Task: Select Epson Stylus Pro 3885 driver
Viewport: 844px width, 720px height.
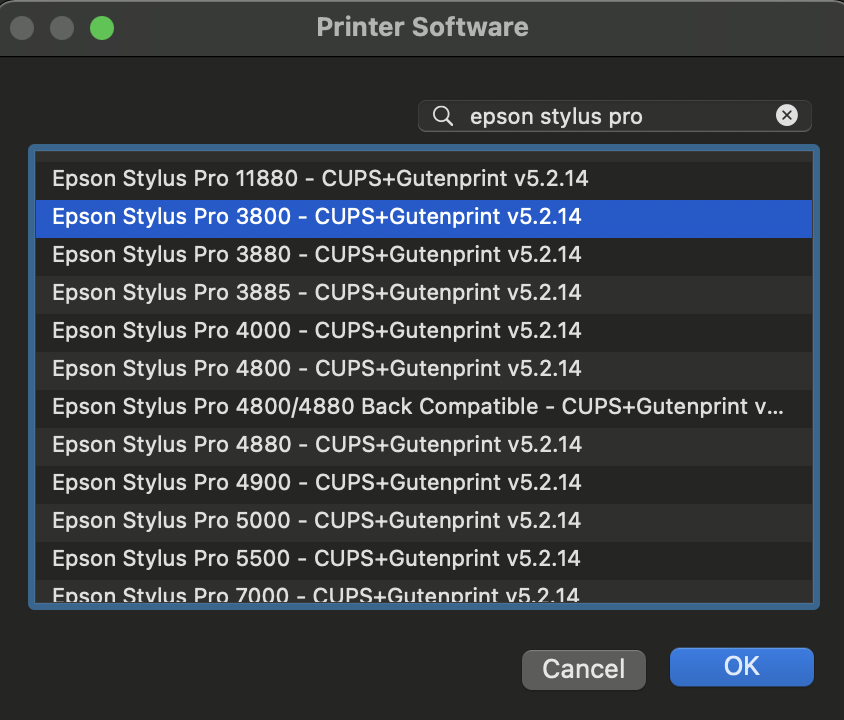Action: (x=424, y=293)
